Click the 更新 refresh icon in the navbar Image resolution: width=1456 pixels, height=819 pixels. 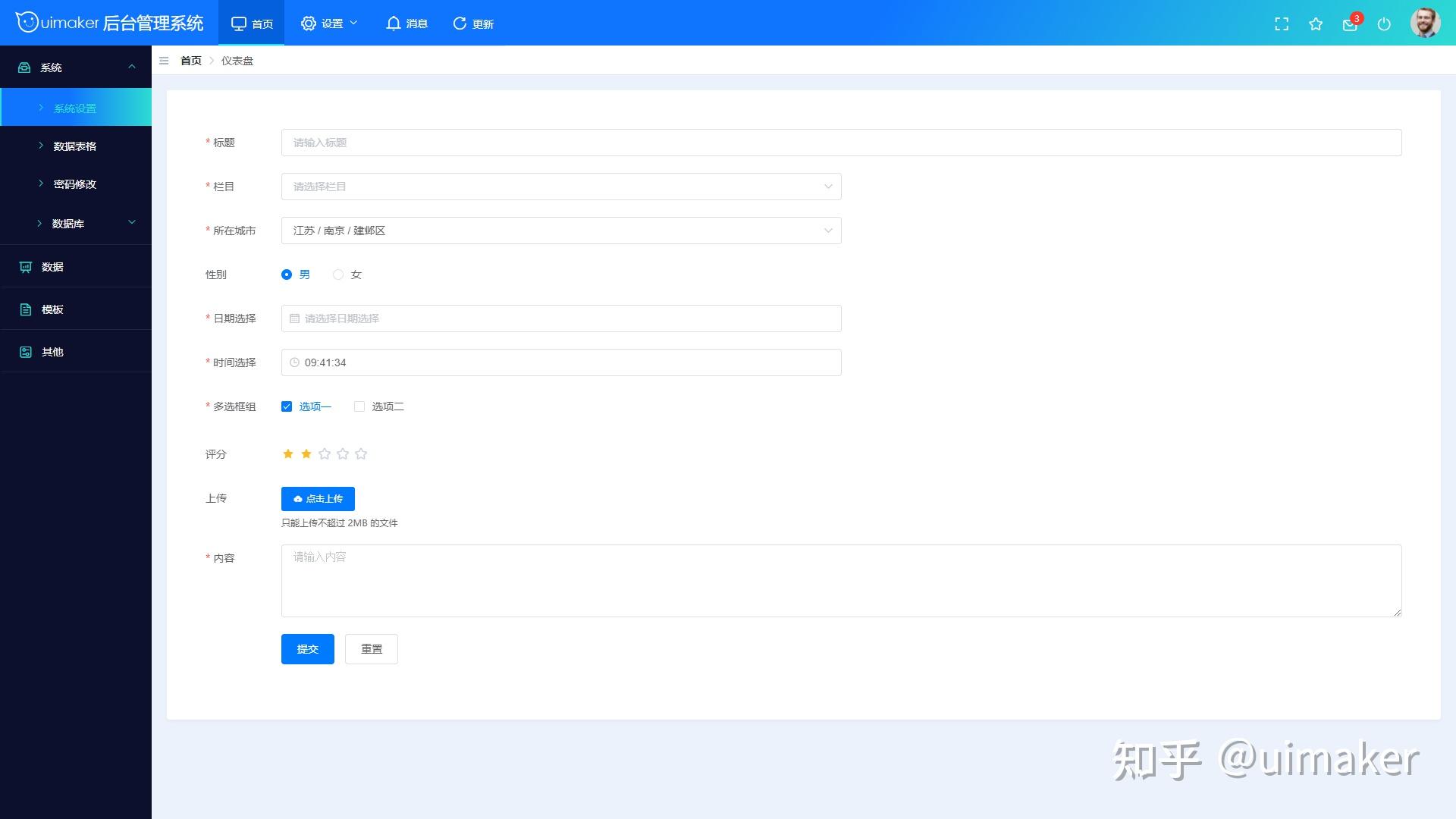[x=472, y=24]
